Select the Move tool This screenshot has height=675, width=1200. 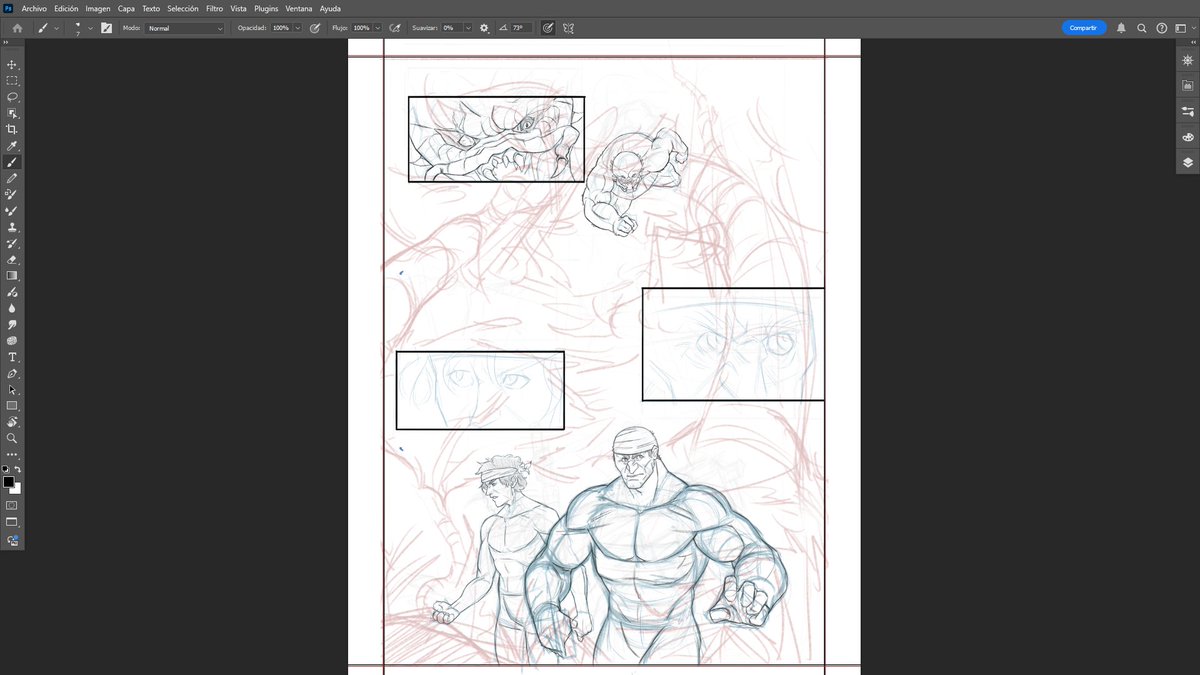click(x=12, y=64)
